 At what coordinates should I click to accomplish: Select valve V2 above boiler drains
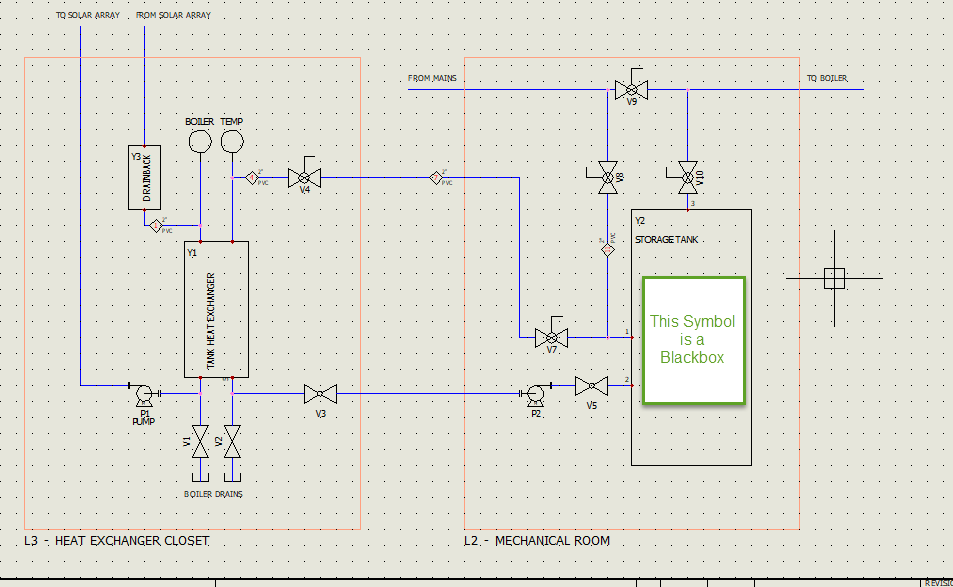pos(232,442)
